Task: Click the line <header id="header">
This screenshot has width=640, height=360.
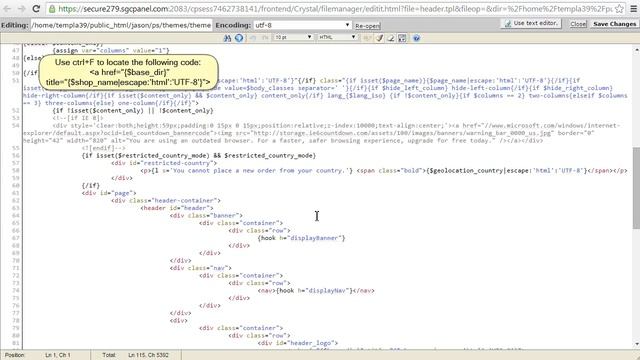Action: click(177, 208)
